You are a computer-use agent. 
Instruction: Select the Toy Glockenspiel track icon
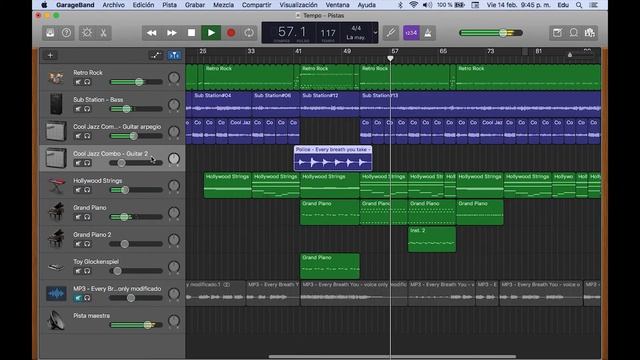(x=56, y=267)
